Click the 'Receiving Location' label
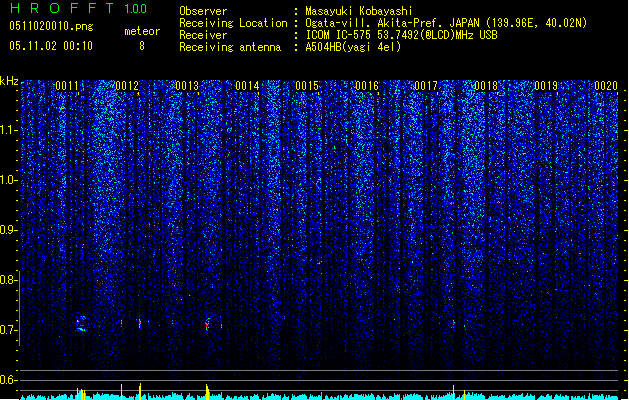629x400 pixels. pyautogui.click(x=233, y=23)
